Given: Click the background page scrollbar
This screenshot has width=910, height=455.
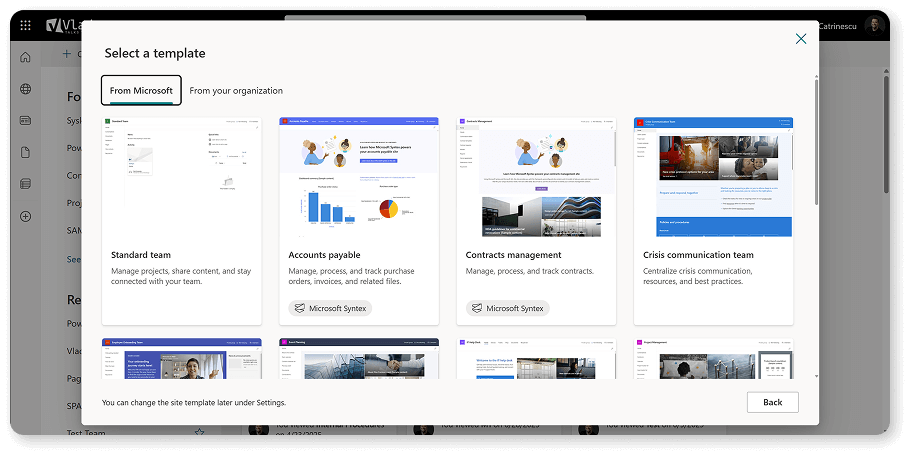Looking at the screenshot, I should [886, 135].
